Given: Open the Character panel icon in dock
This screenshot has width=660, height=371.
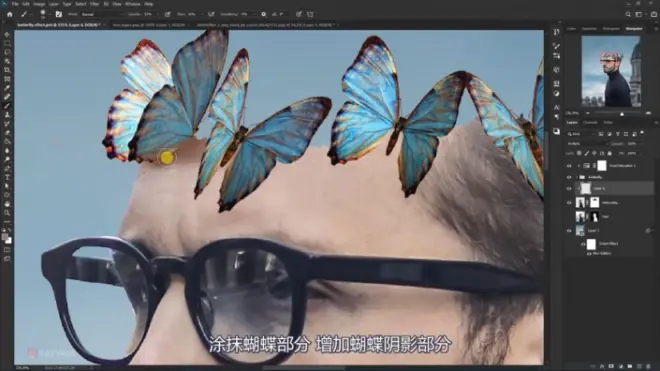Looking at the screenshot, I should (556, 107).
